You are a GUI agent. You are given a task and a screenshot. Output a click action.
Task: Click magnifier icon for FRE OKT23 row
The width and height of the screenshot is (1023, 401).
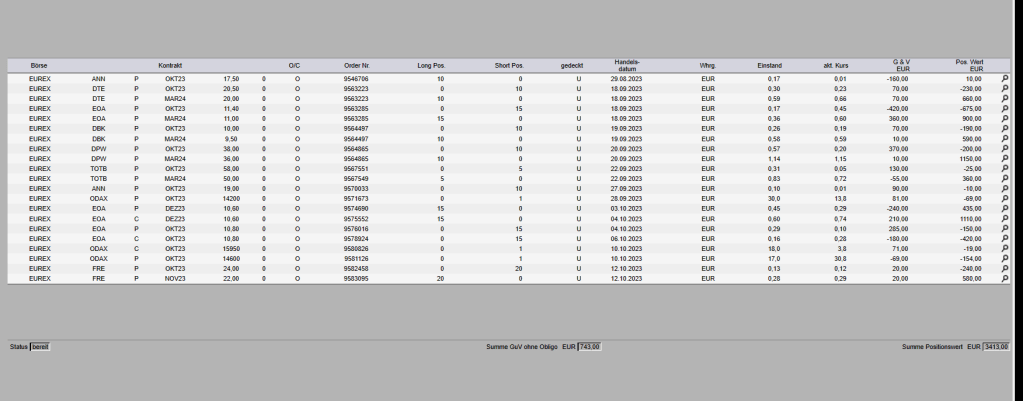coord(1004,268)
